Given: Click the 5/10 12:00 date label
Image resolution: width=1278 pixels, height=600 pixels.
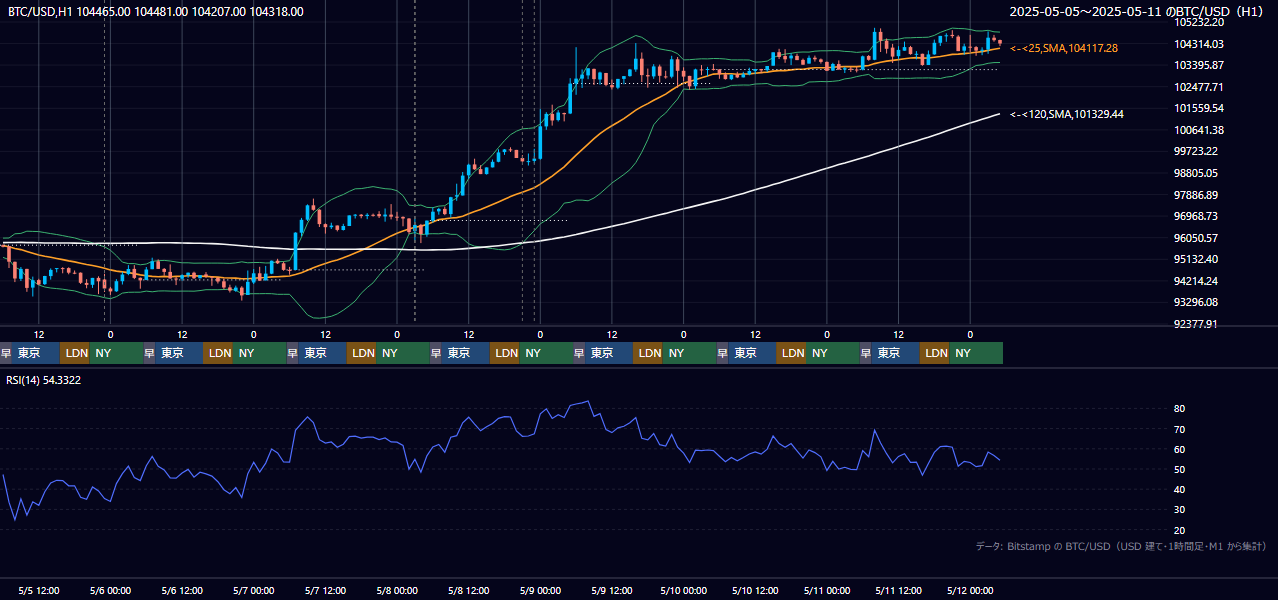Looking at the screenshot, I should click(756, 590).
